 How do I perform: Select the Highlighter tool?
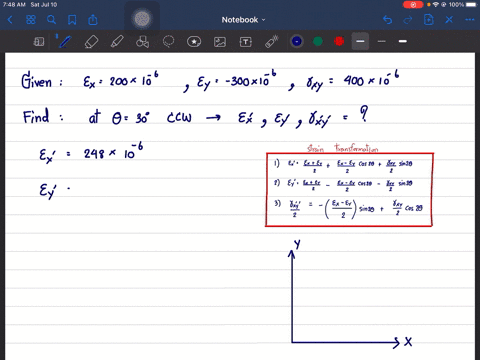117,42
